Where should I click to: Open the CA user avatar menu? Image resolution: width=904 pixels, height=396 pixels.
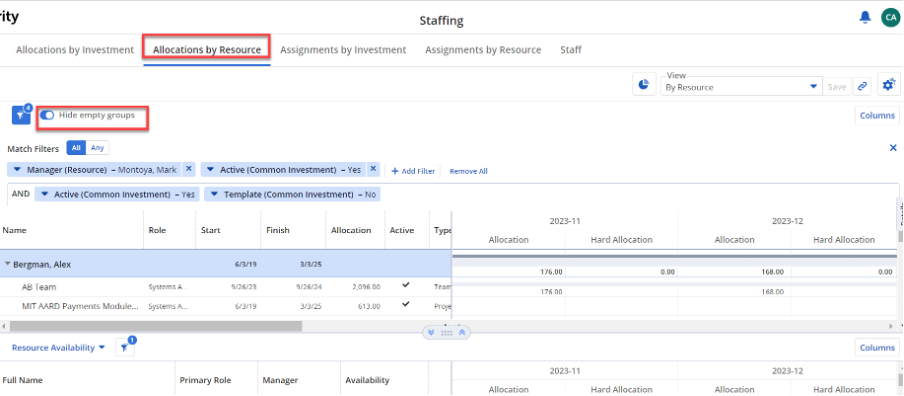tap(890, 18)
